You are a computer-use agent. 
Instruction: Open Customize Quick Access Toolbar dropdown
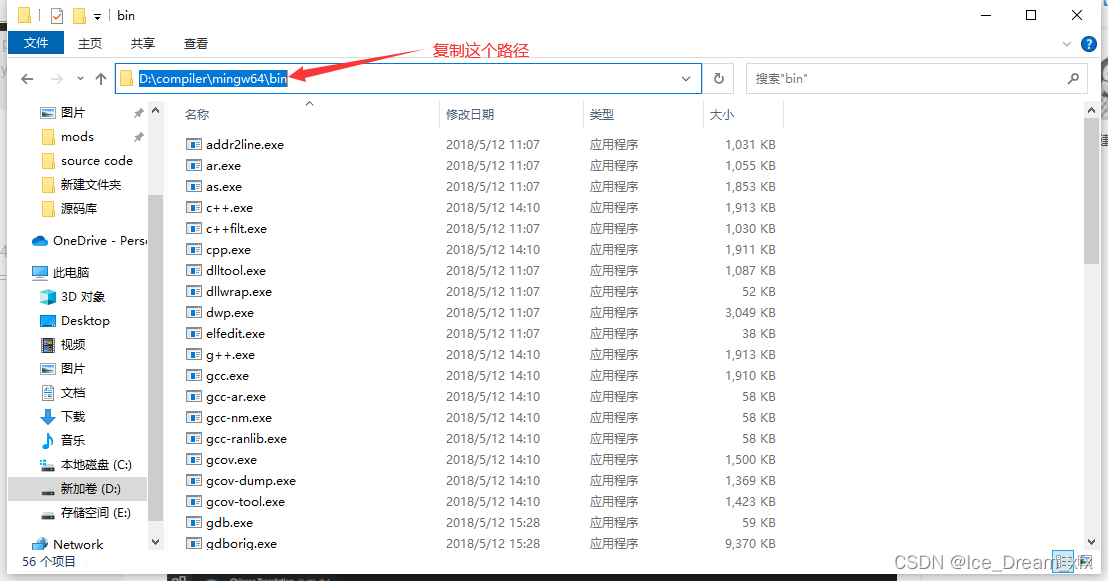click(x=98, y=16)
